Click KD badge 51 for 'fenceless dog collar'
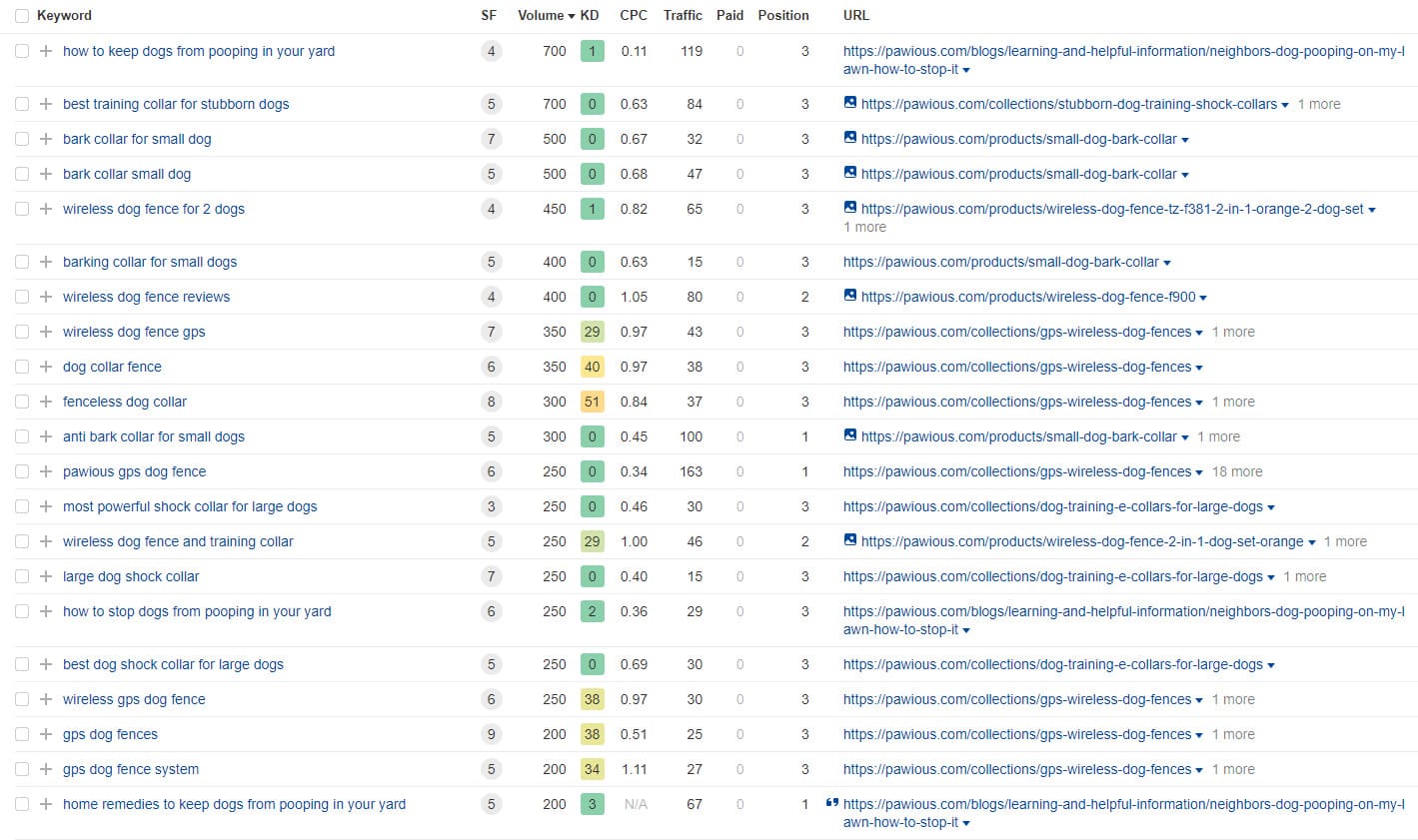Screen dimensions: 1418x840 coord(592,402)
